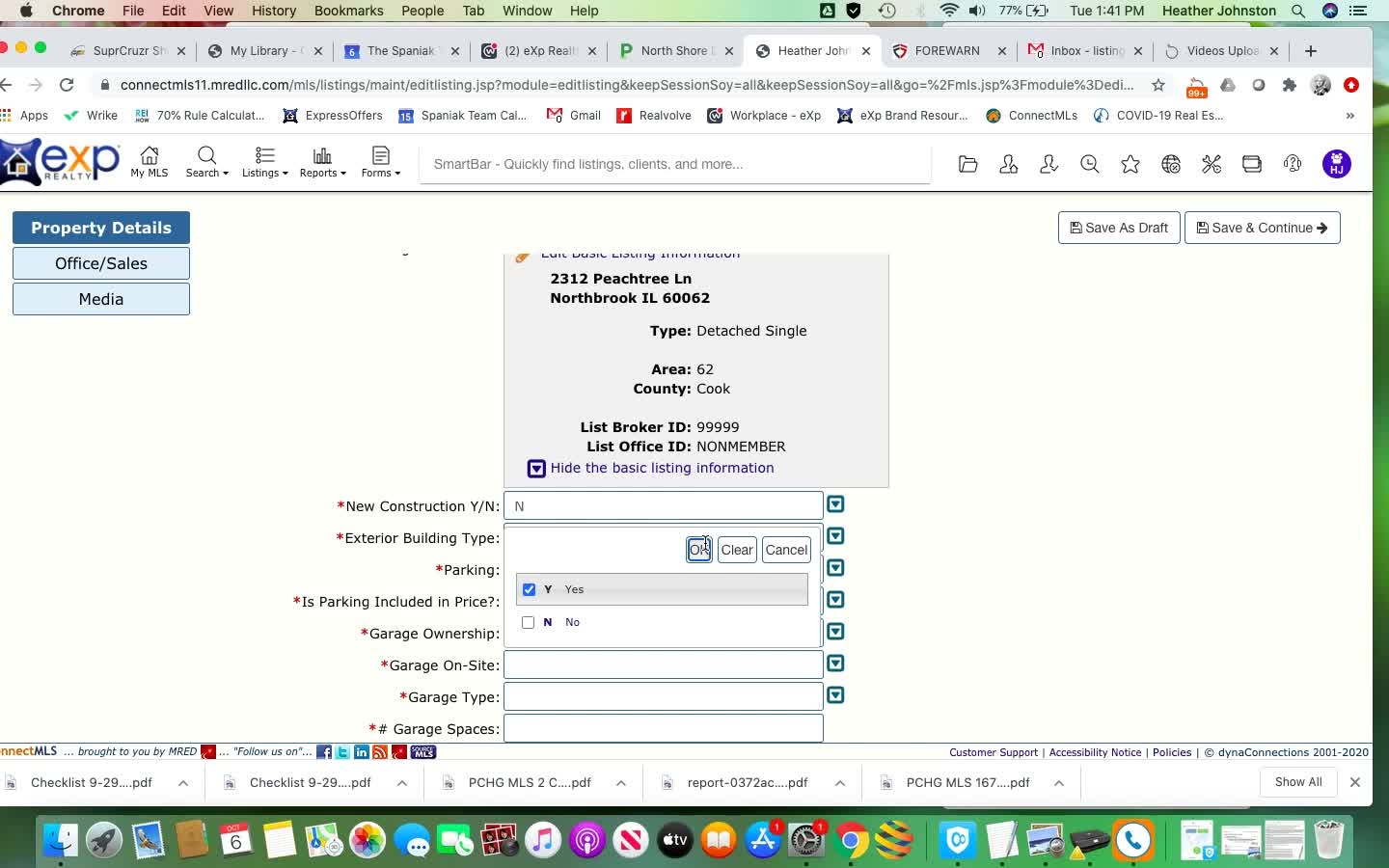Click the LinkedIn icon in footer
Screen dimensions: 1389x868
coord(362,752)
